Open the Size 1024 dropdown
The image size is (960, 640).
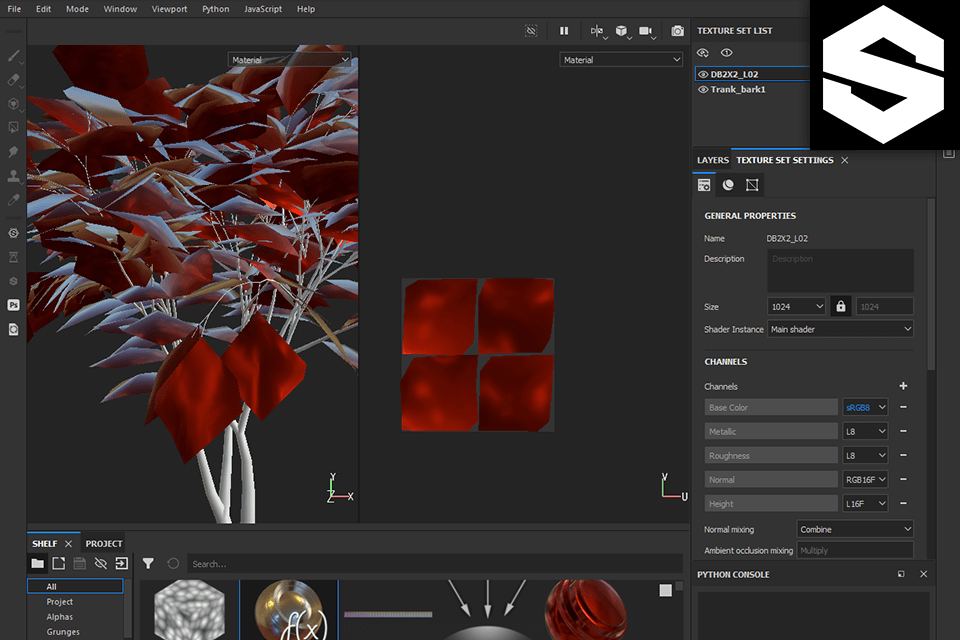(x=797, y=306)
